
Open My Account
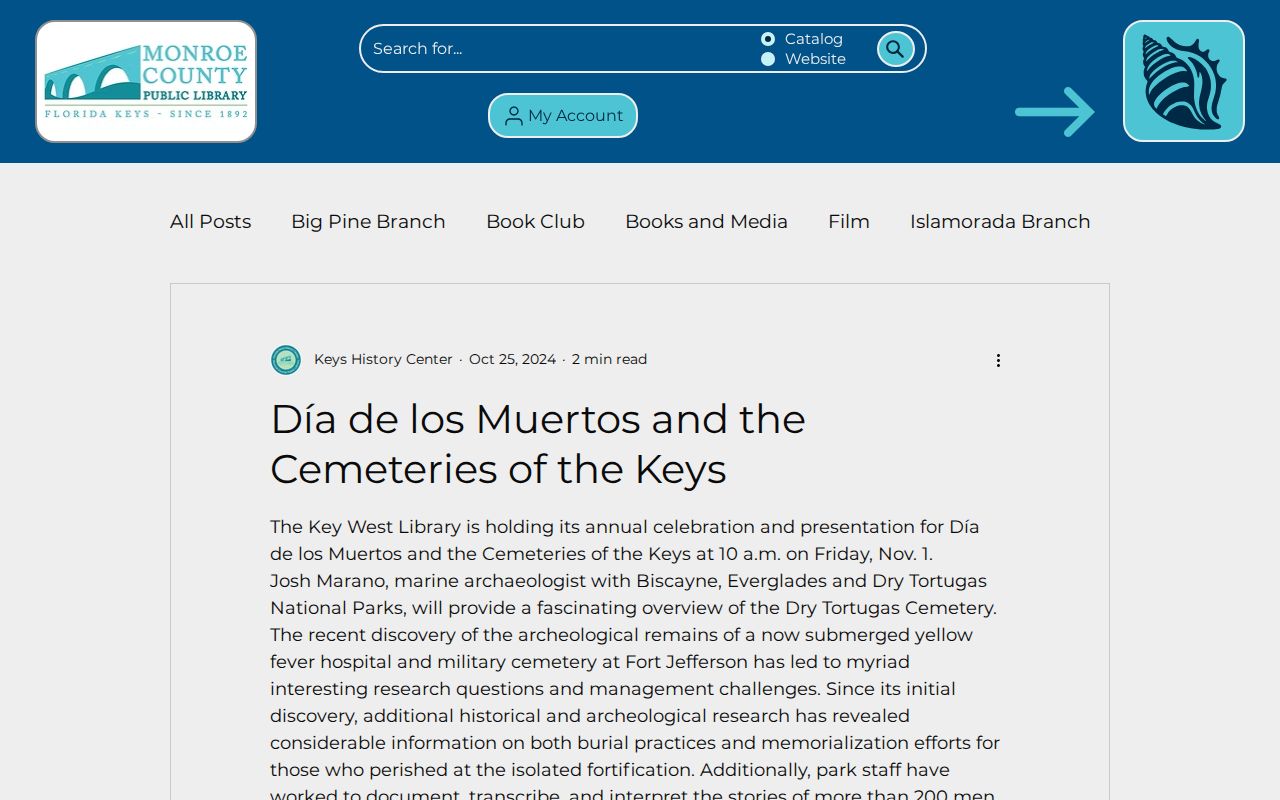pos(563,116)
